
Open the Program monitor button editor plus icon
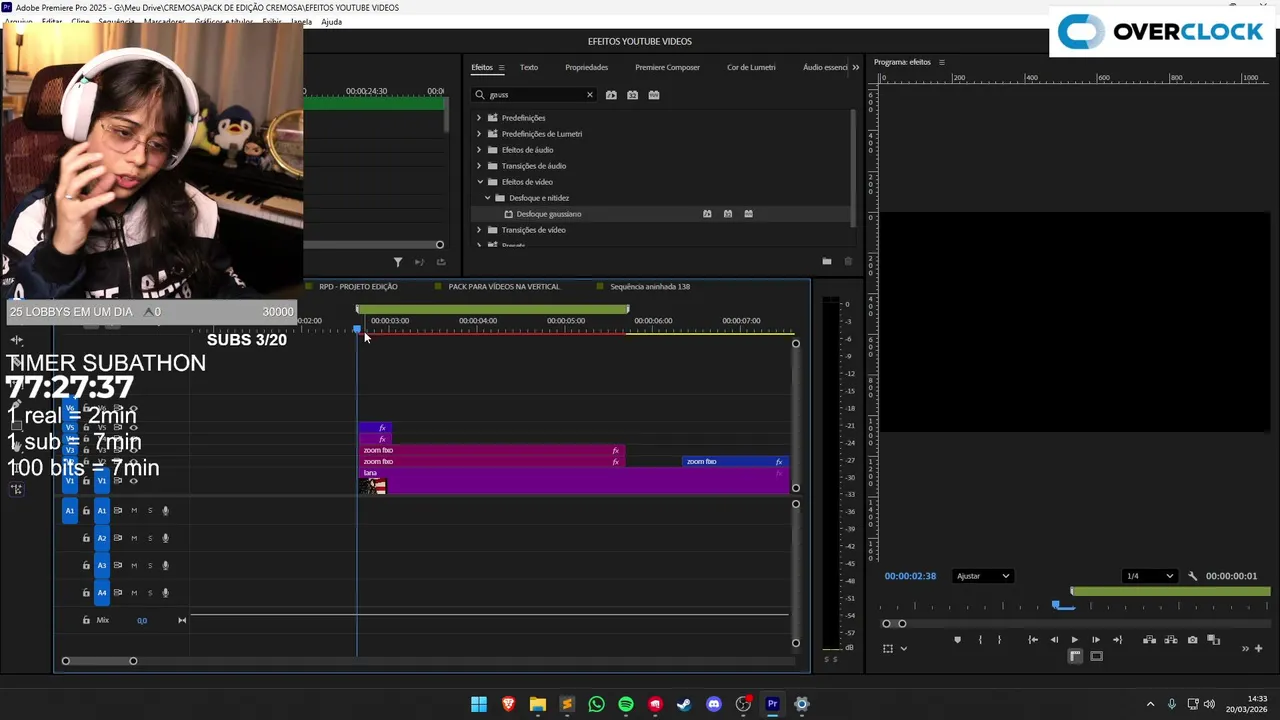coord(1258,648)
